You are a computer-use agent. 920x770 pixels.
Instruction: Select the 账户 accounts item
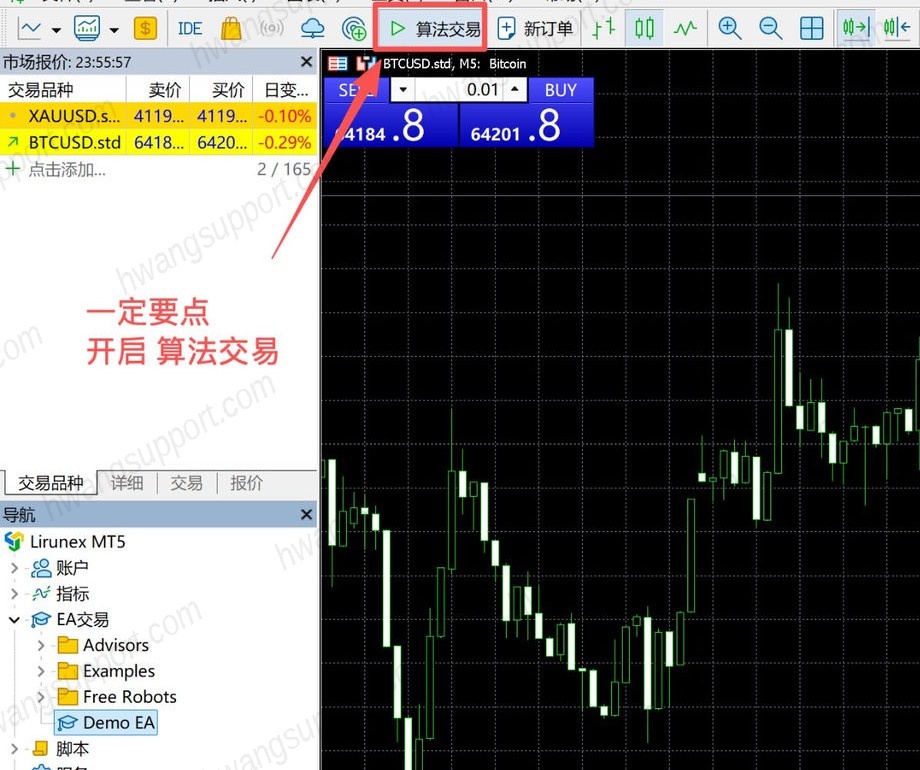coord(72,568)
